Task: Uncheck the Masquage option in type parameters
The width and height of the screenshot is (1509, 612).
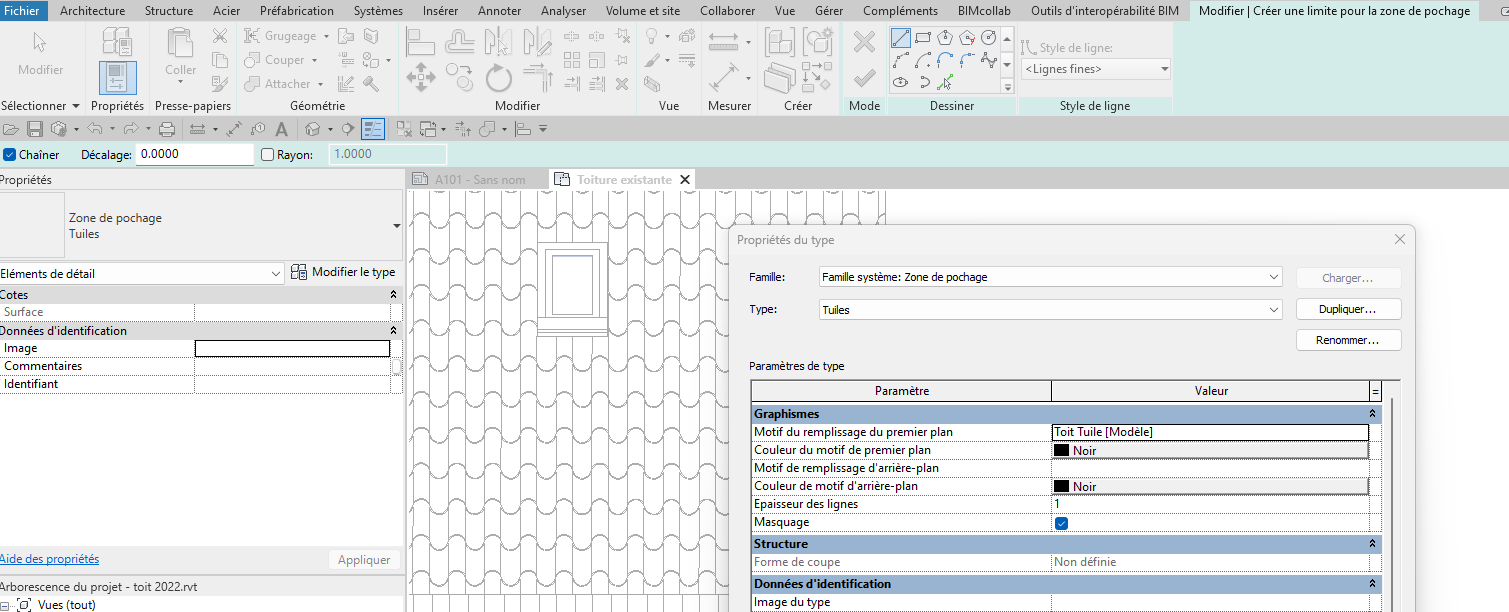Action: pos(1061,522)
